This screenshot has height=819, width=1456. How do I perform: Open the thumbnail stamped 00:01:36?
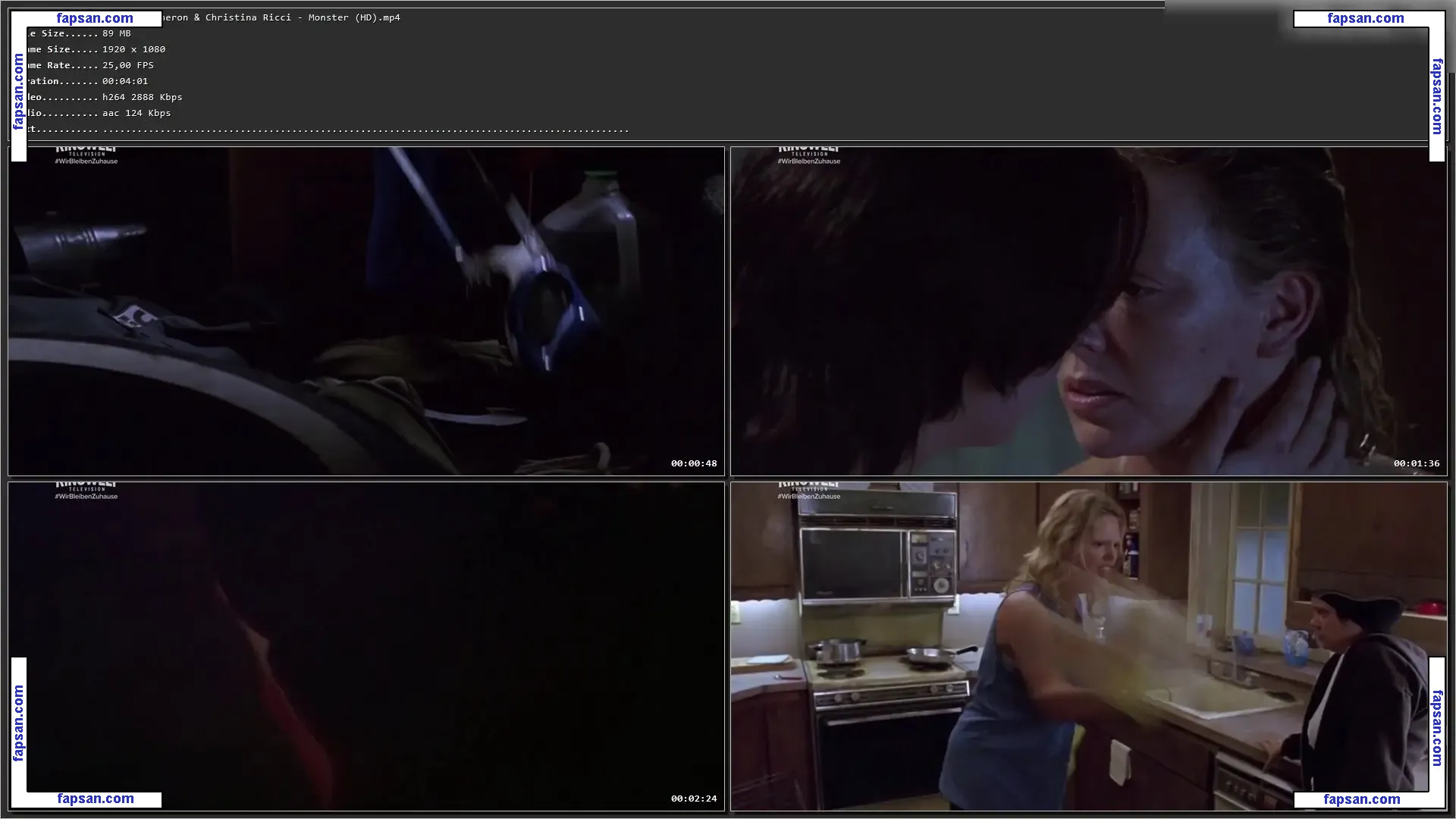coord(1089,311)
